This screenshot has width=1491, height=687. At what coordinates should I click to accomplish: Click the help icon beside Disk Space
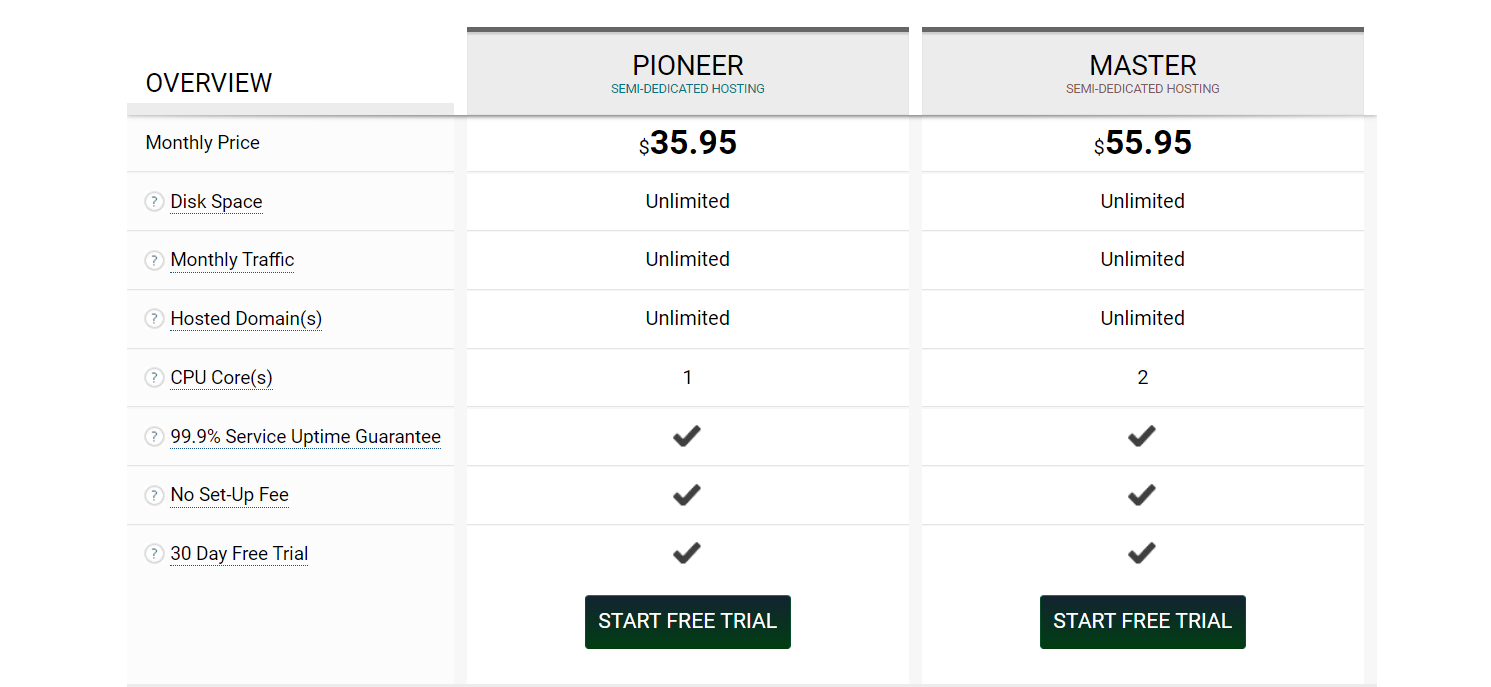tap(154, 202)
